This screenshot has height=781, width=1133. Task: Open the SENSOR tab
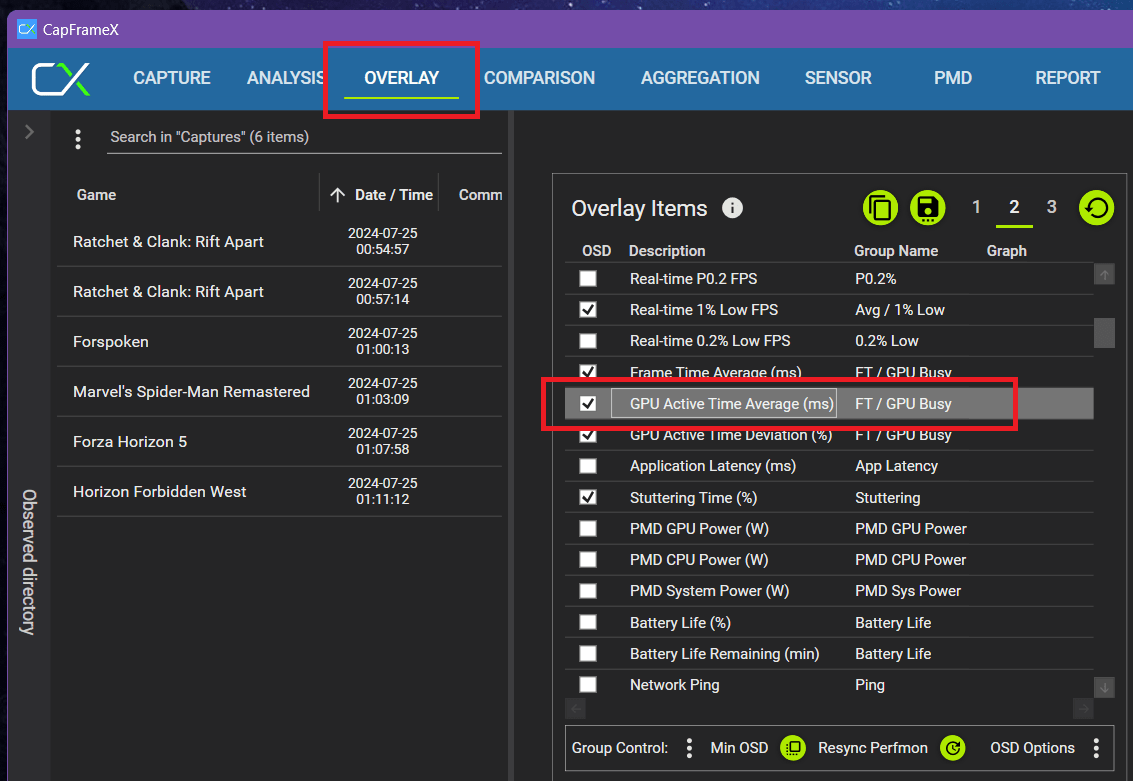coord(838,78)
